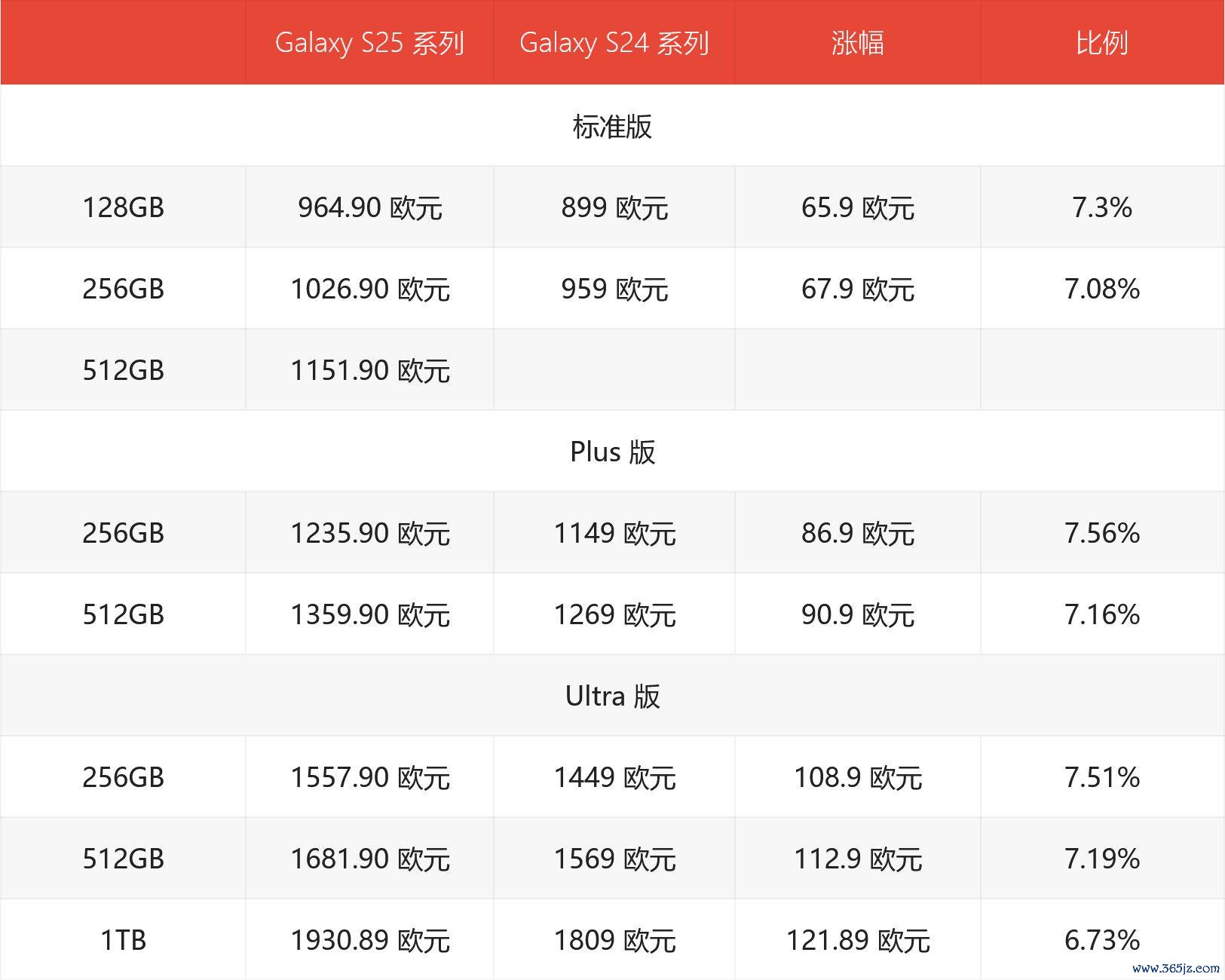
Task: Click the 1269 欧元 price cell
Action: (614, 615)
